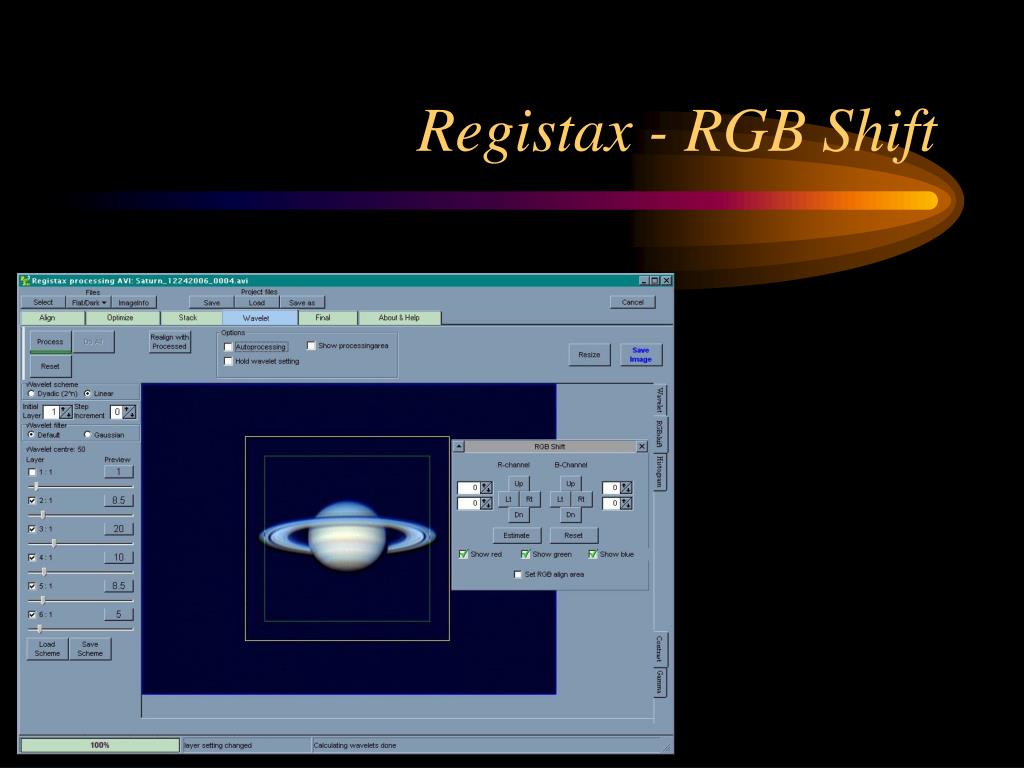This screenshot has height=768, width=1024.
Task: Click the Registax window title icon
Action: point(25,280)
